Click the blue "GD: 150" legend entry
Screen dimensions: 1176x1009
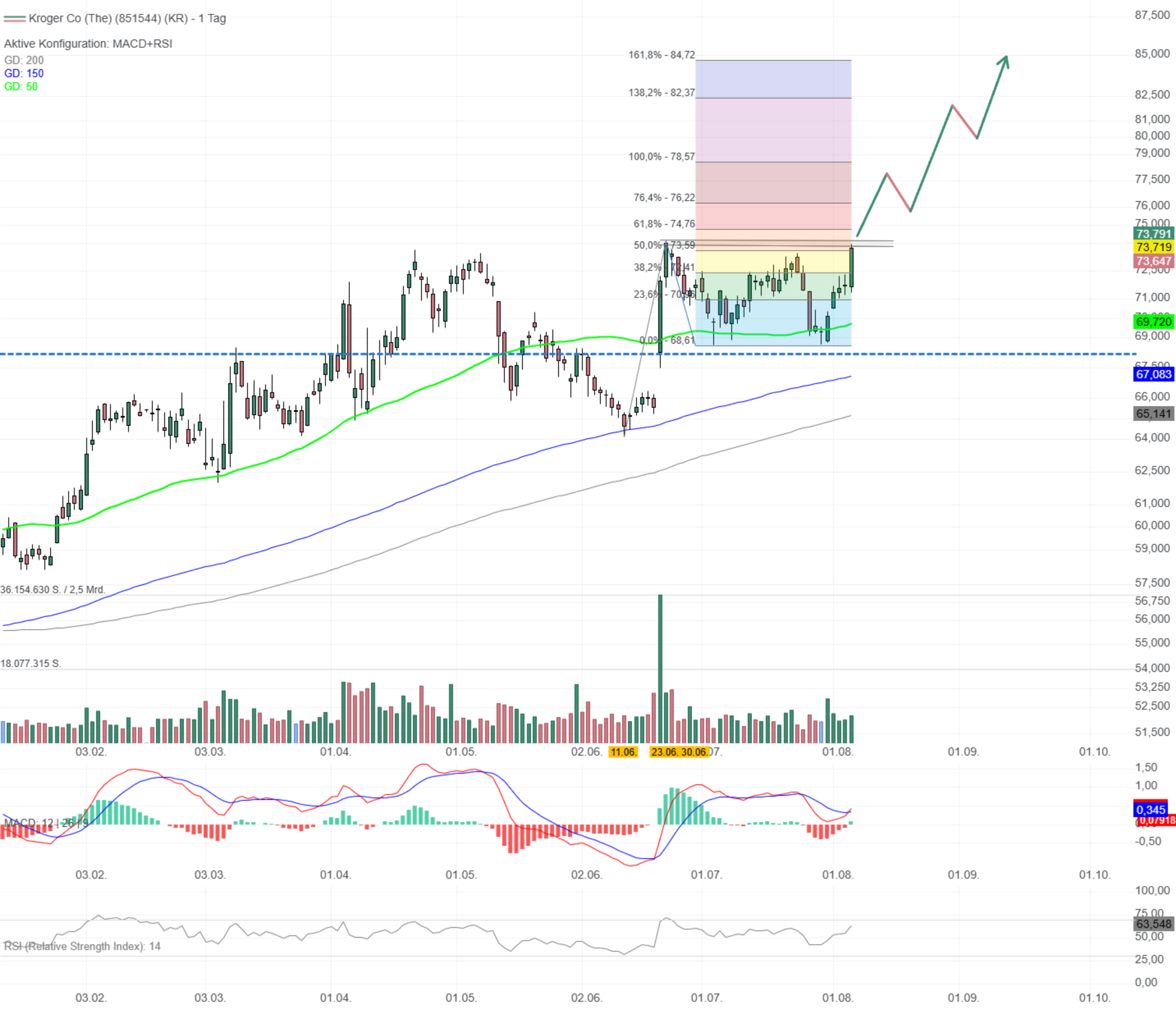tap(24, 73)
